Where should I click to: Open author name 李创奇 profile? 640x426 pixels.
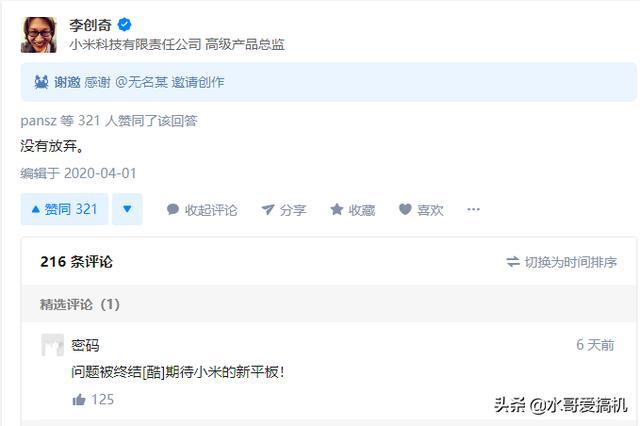[x=89, y=24]
